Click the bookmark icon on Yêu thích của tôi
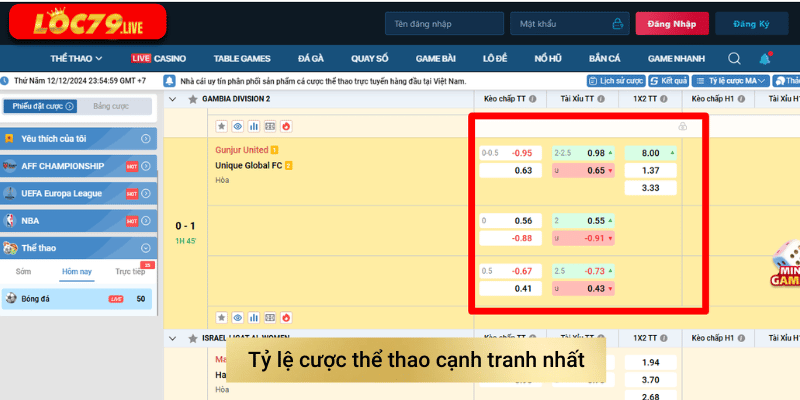Viewport: 800px width, 400px height. coord(9,139)
